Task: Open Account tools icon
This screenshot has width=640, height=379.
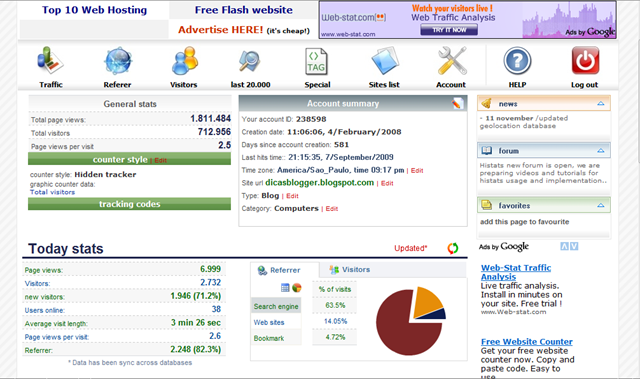Action: 452,60
